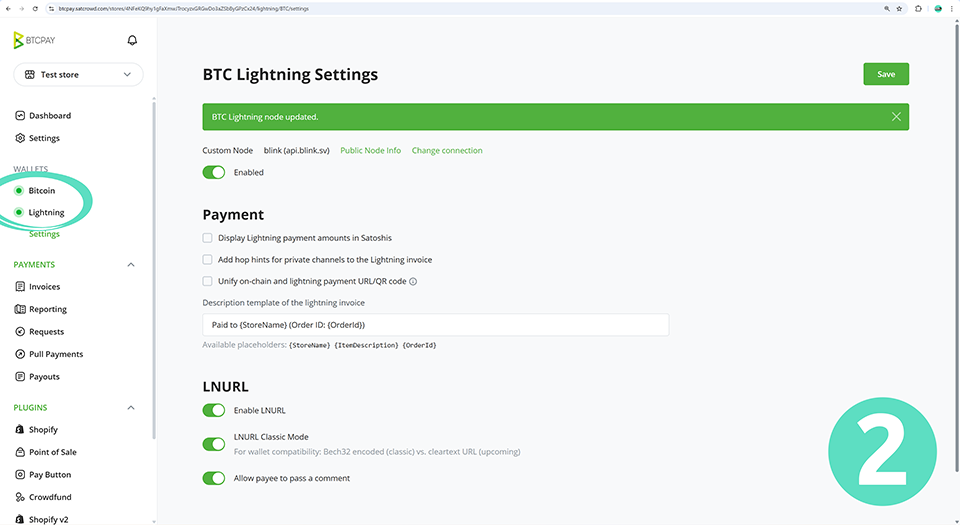The width and height of the screenshot is (960, 525).
Task: Open the Pay Button plugin
Action: [x=50, y=475]
